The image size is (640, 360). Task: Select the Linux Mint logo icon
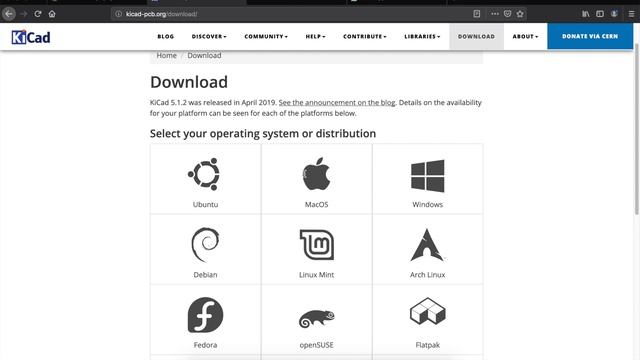point(317,245)
